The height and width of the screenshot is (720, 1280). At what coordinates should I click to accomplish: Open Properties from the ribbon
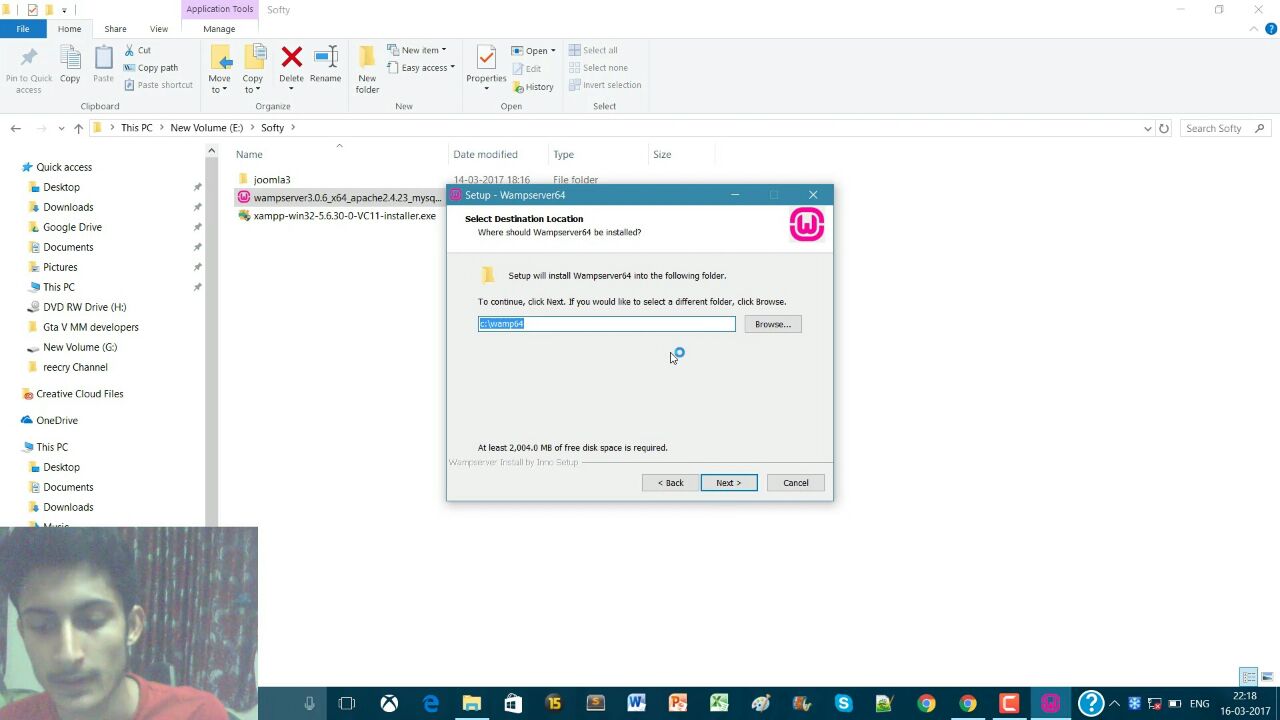tap(486, 68)
